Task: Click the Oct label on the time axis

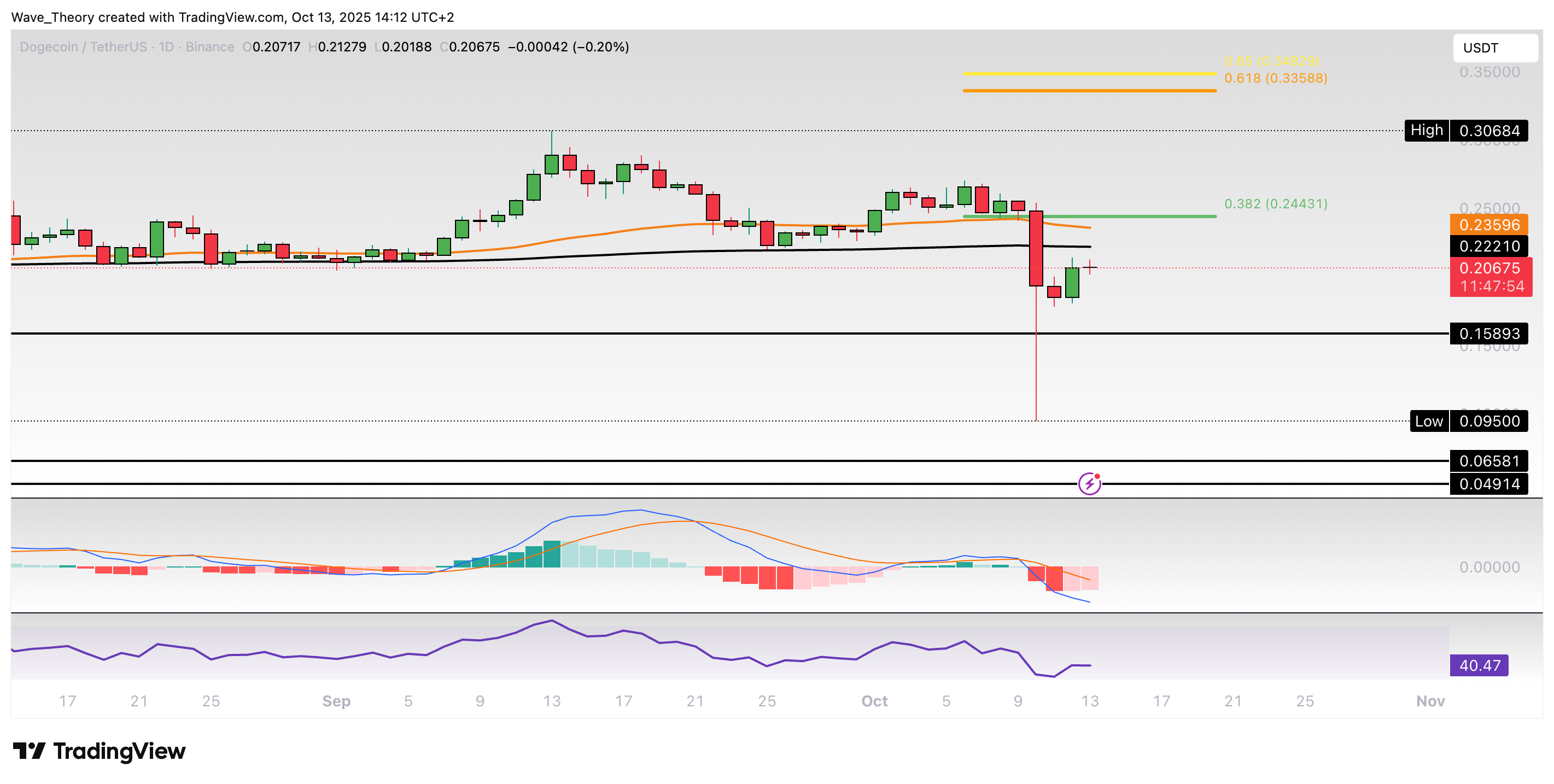Action: [874, 701]
